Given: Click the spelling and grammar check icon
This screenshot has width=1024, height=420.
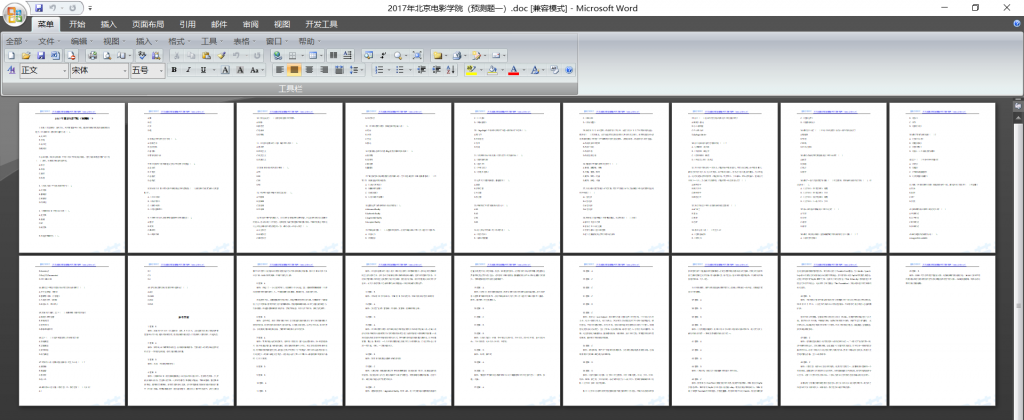Looking at the screenshot, I should coord(142,56).
